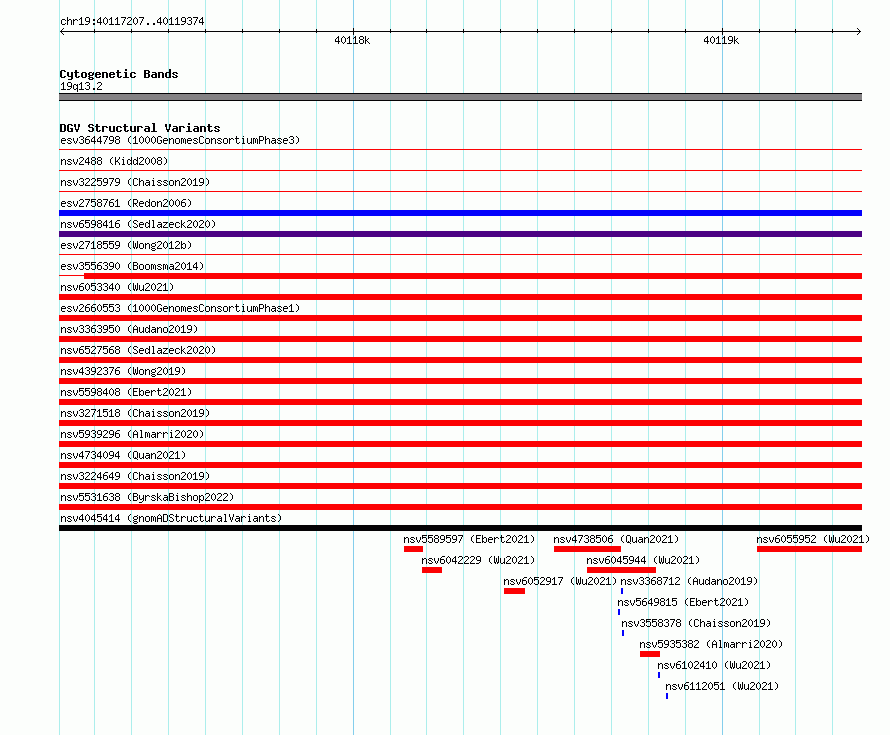The height and width of the screenshot is (735, 890).
Task: Select esv3556390 (Boomsma2014) variant label
Action: [132, 266]
